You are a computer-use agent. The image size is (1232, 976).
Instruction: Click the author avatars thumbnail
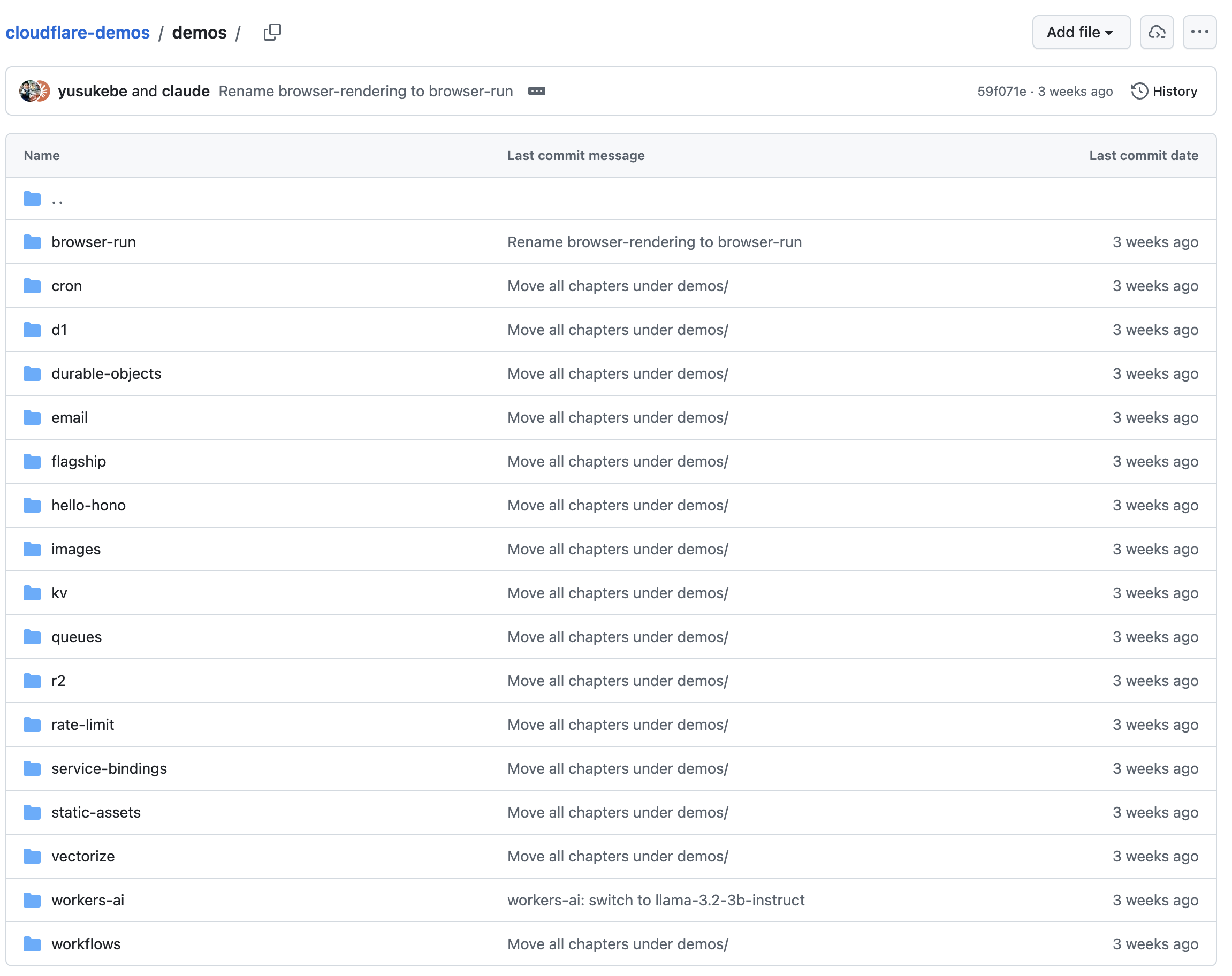pyautogui.click(x=35, y=91)
